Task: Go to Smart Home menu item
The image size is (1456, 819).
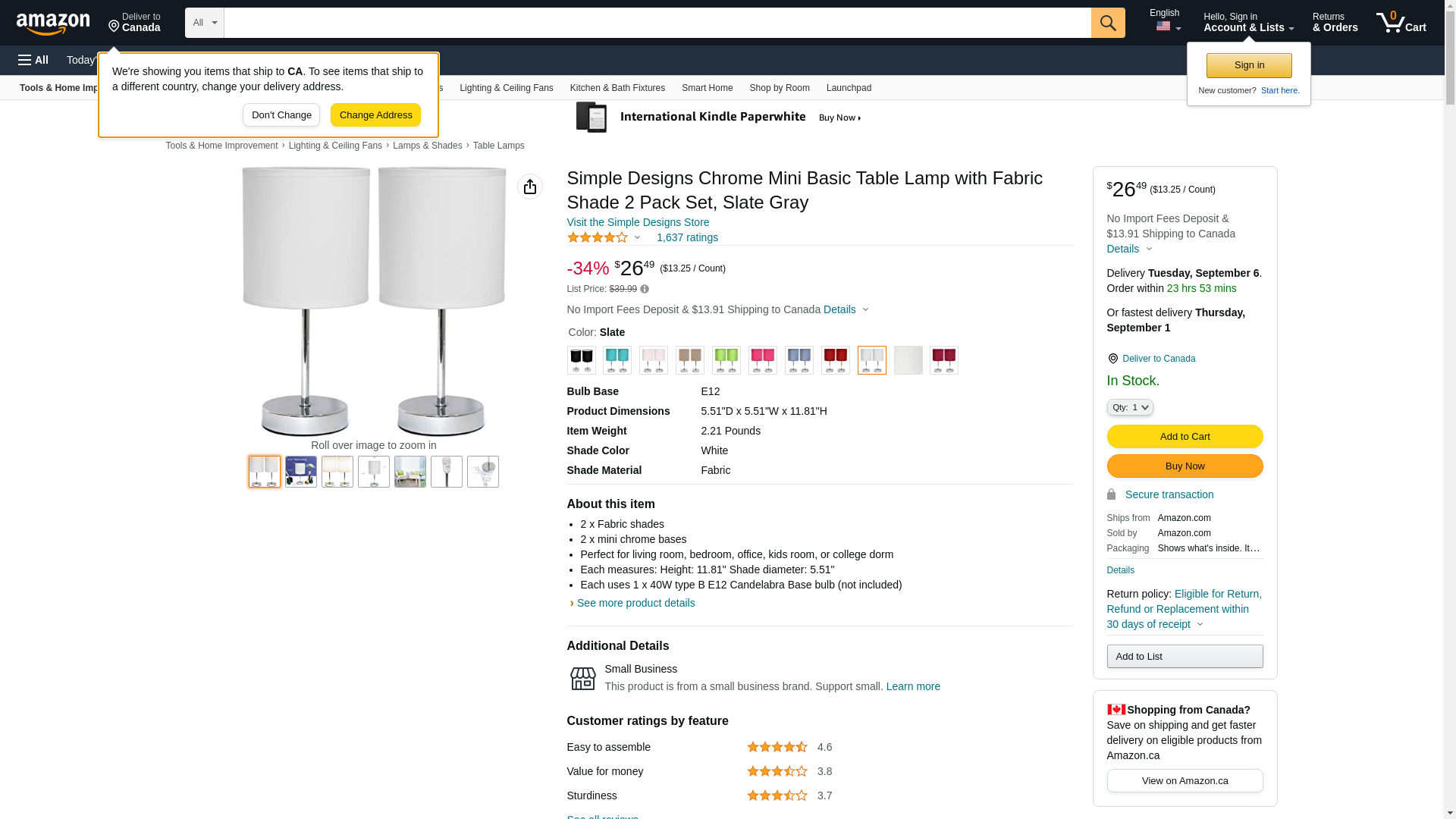Action: (x=707, y=88)
